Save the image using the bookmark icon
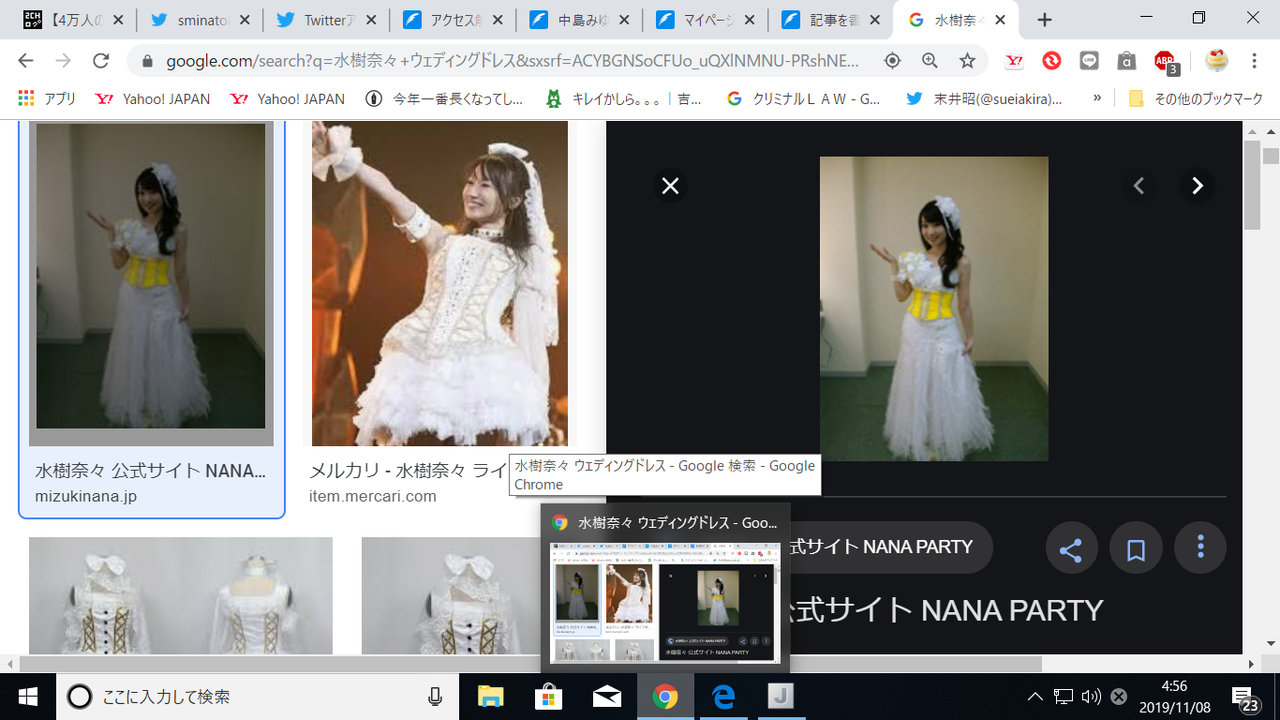Viewport: 1280px width, 720px height. (1135, 547)
